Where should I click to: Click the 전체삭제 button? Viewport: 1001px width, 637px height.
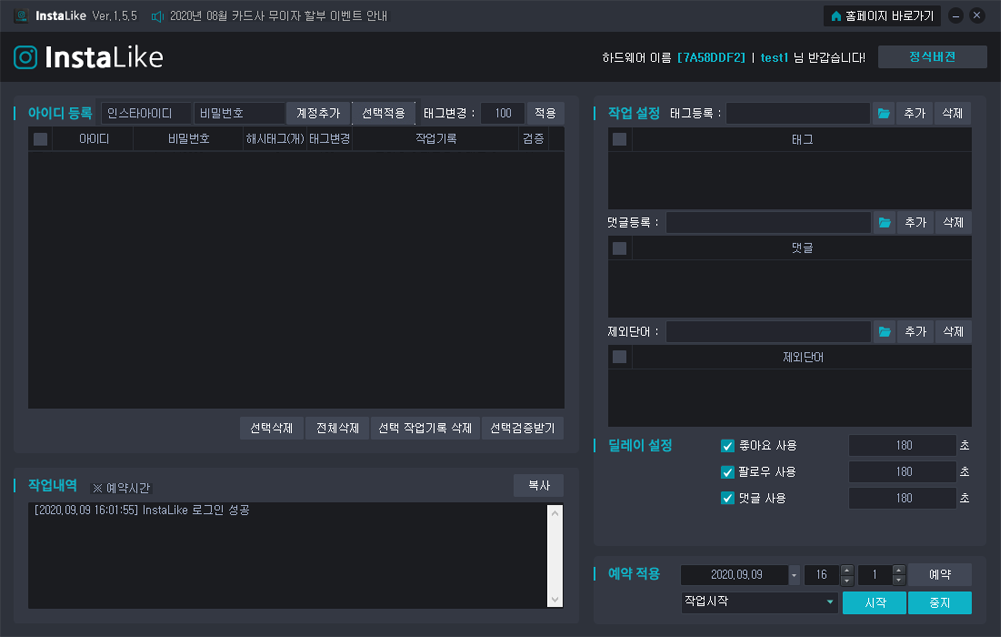click(x=337, y=428)
